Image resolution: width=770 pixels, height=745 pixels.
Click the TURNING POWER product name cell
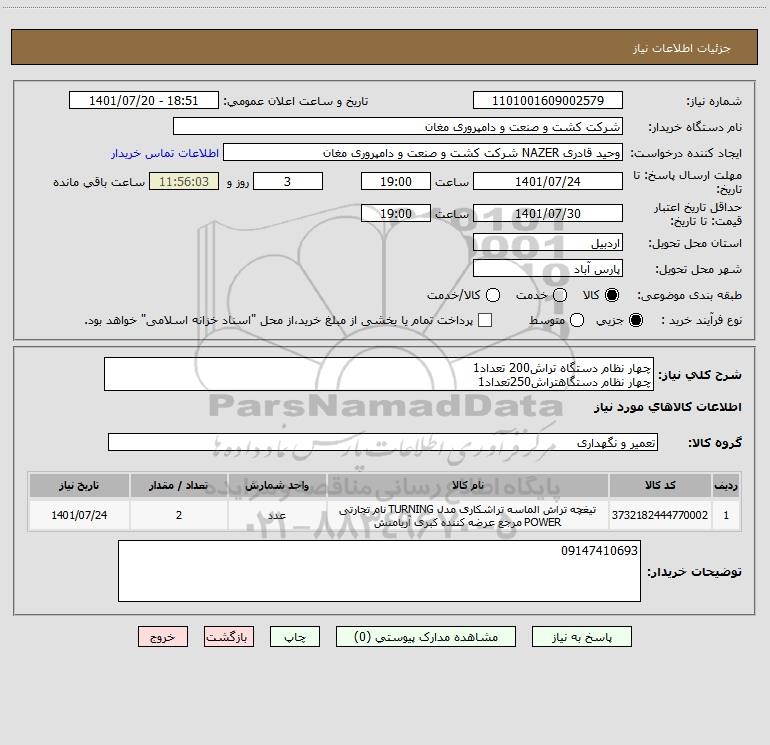468,515
